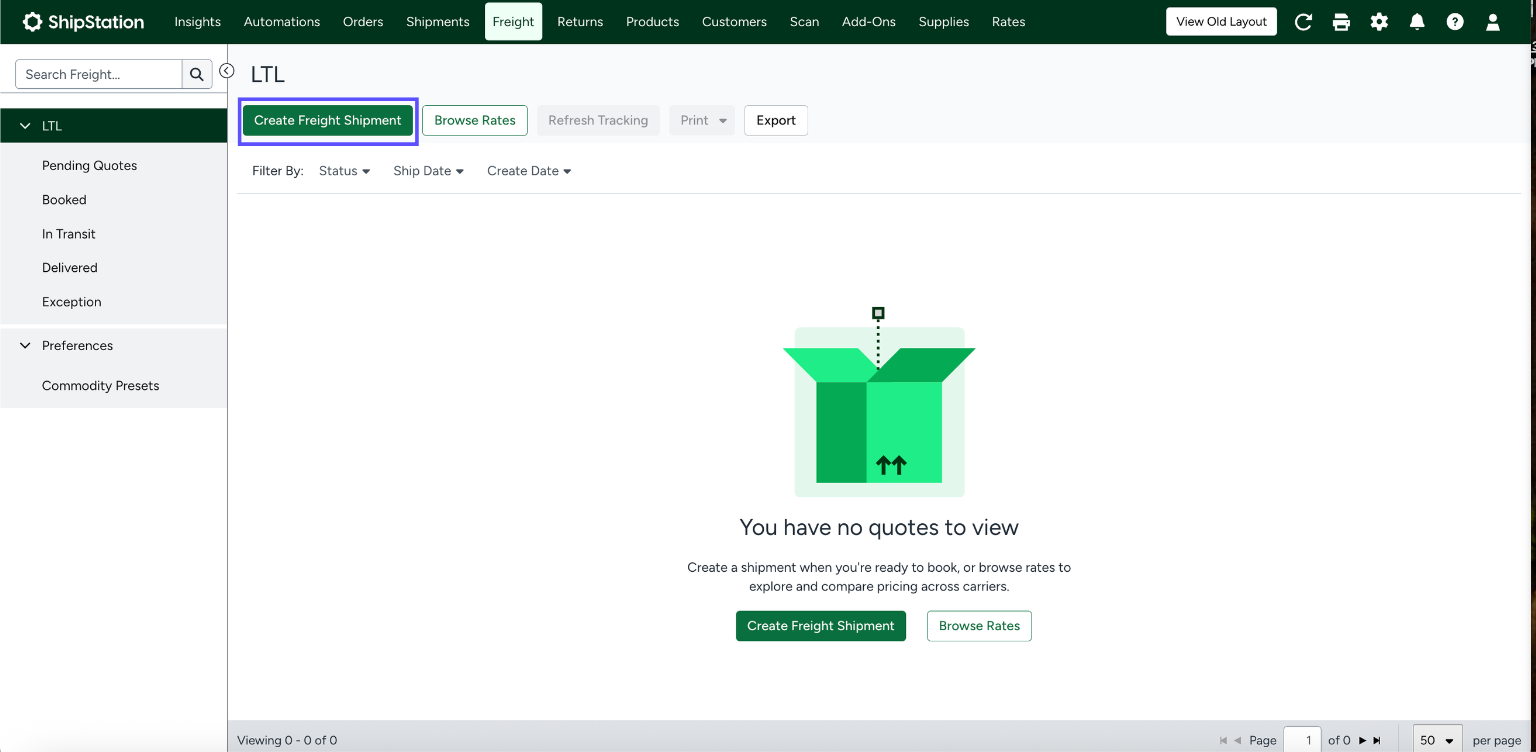
Task: Open the Print dropdown
Action: click(702, 120)
